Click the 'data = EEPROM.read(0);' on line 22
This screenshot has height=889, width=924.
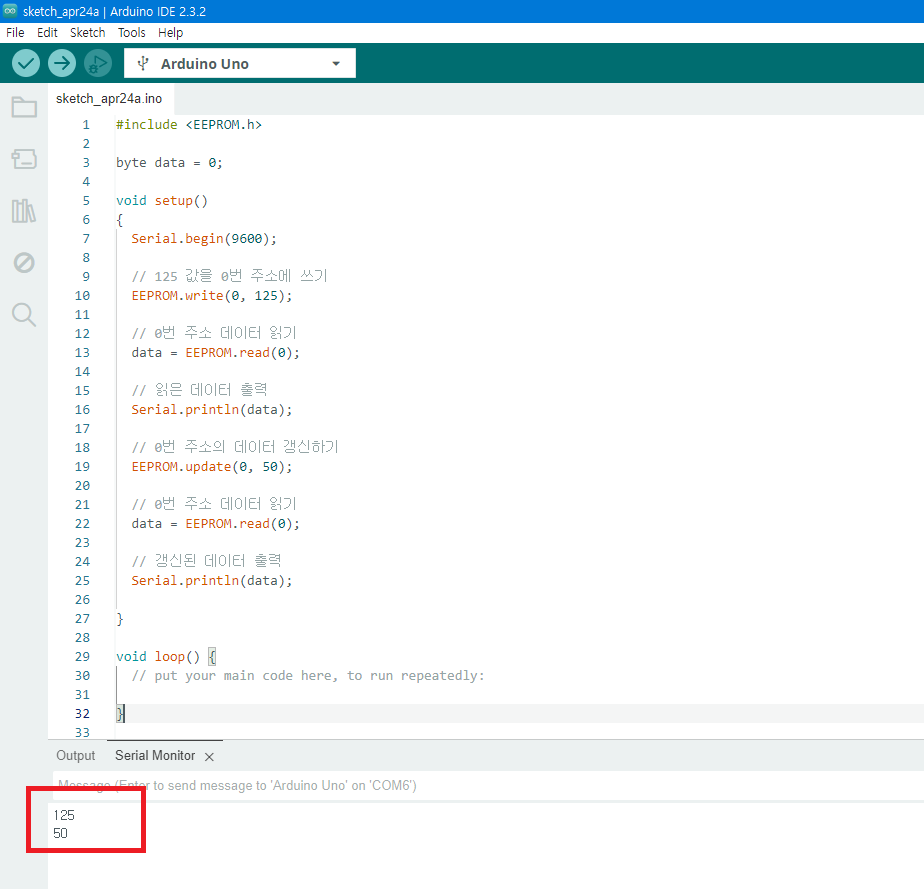(x=216, y=523)
